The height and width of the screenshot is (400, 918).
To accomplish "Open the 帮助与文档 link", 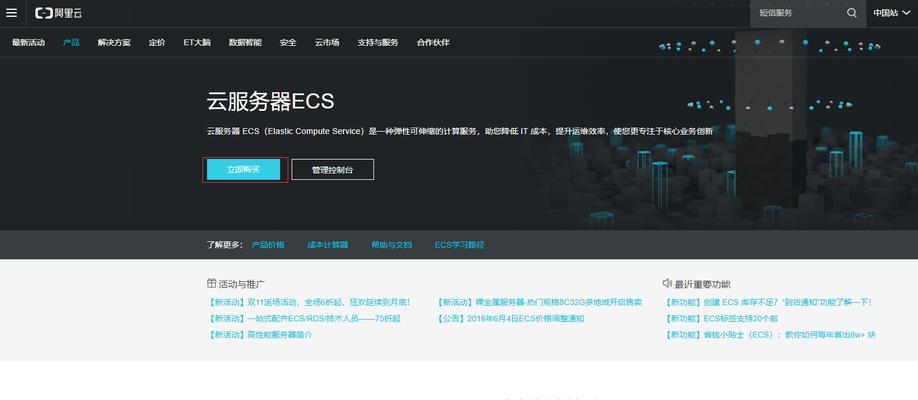I will click(392, 245).
